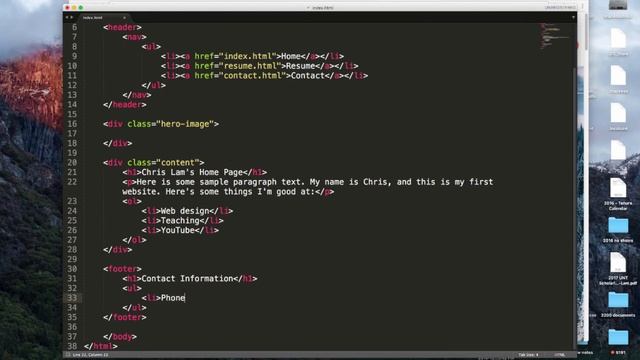Click "resume.html" href value
The image size is (640, 360).
(250, 66)
